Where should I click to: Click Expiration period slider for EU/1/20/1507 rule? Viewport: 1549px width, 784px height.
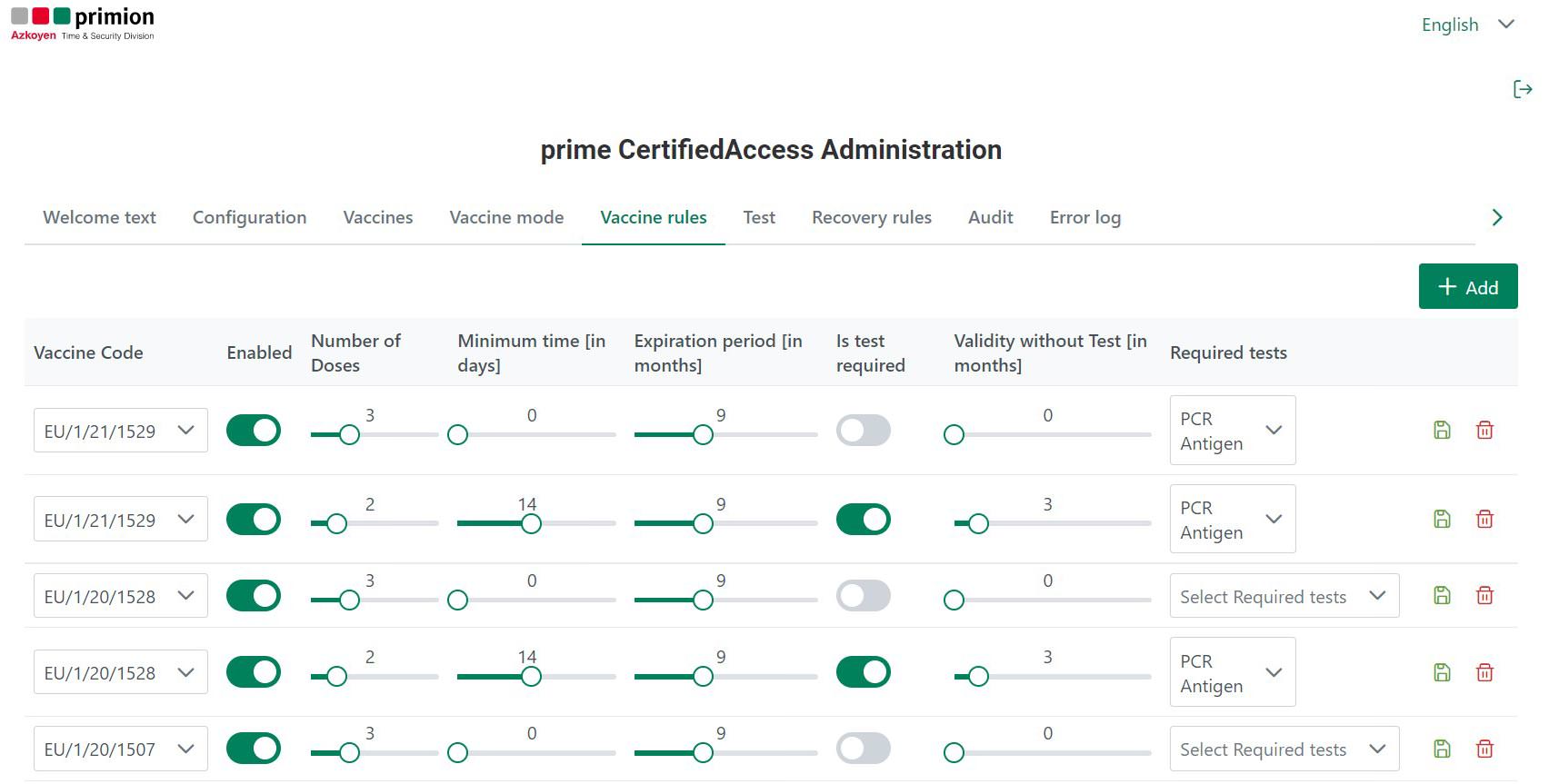click(725, 753)
